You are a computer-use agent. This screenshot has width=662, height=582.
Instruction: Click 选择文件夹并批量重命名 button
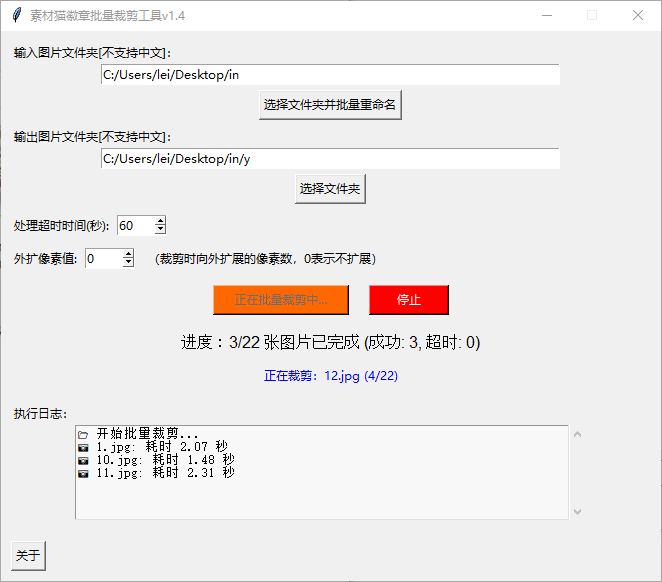tap(330, 105)
